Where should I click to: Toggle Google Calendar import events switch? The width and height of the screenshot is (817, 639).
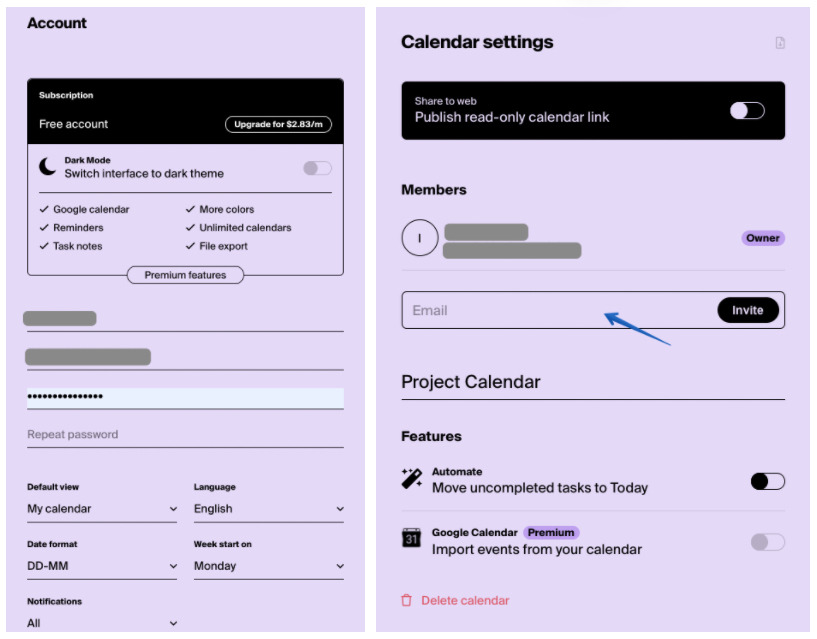click(x=767, y=542)
